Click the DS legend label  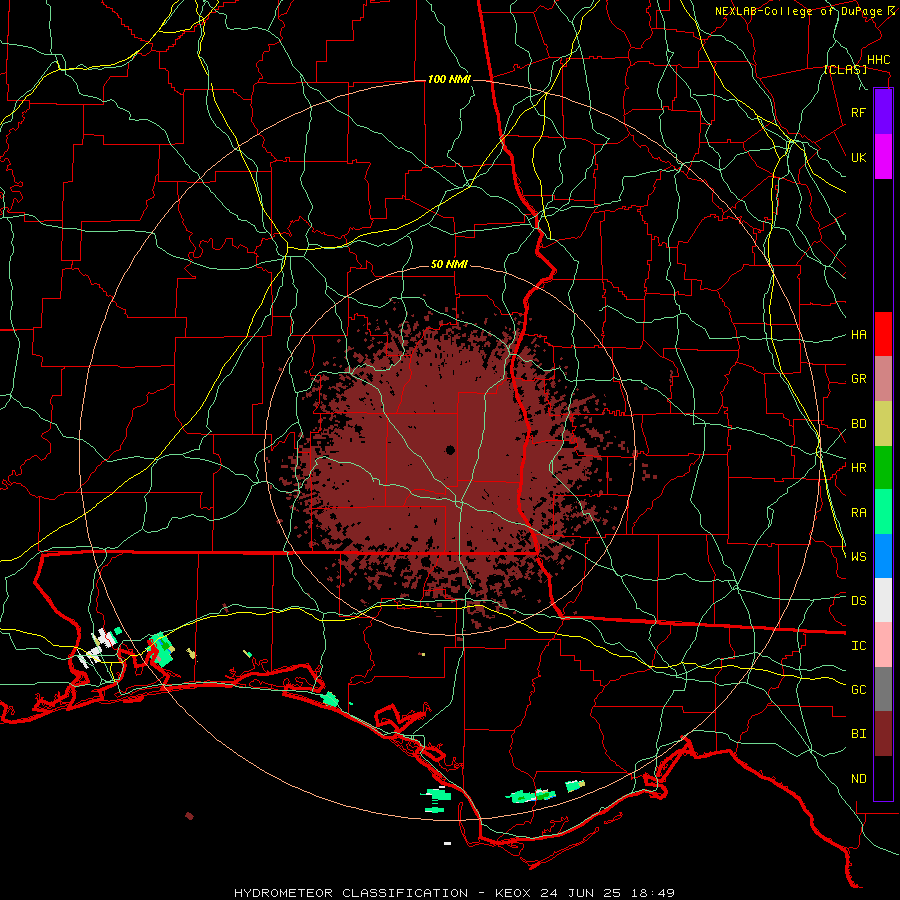click(x=858, y=601)
